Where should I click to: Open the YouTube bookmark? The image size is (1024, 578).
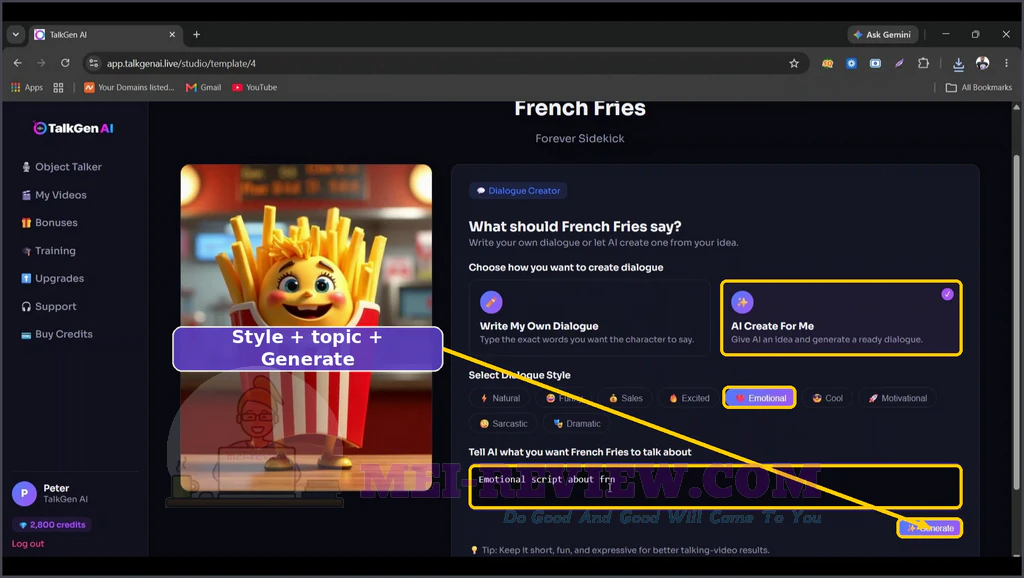pos(255,88)
